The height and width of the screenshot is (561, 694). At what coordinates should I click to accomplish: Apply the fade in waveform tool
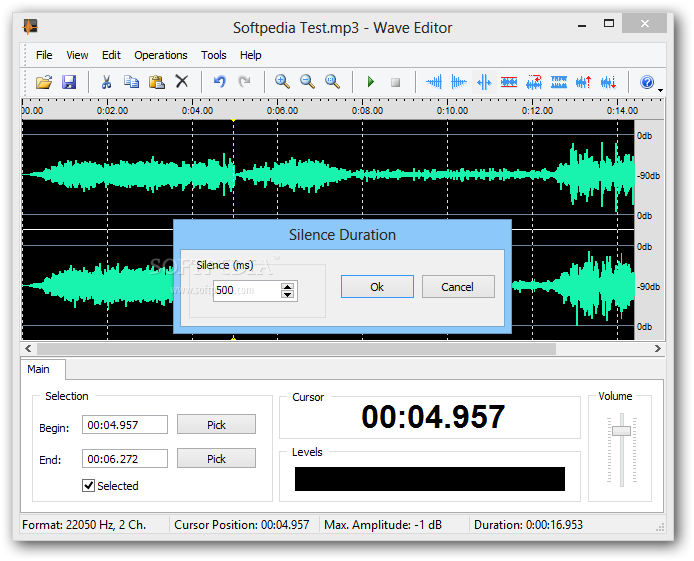tap(434, 82)
